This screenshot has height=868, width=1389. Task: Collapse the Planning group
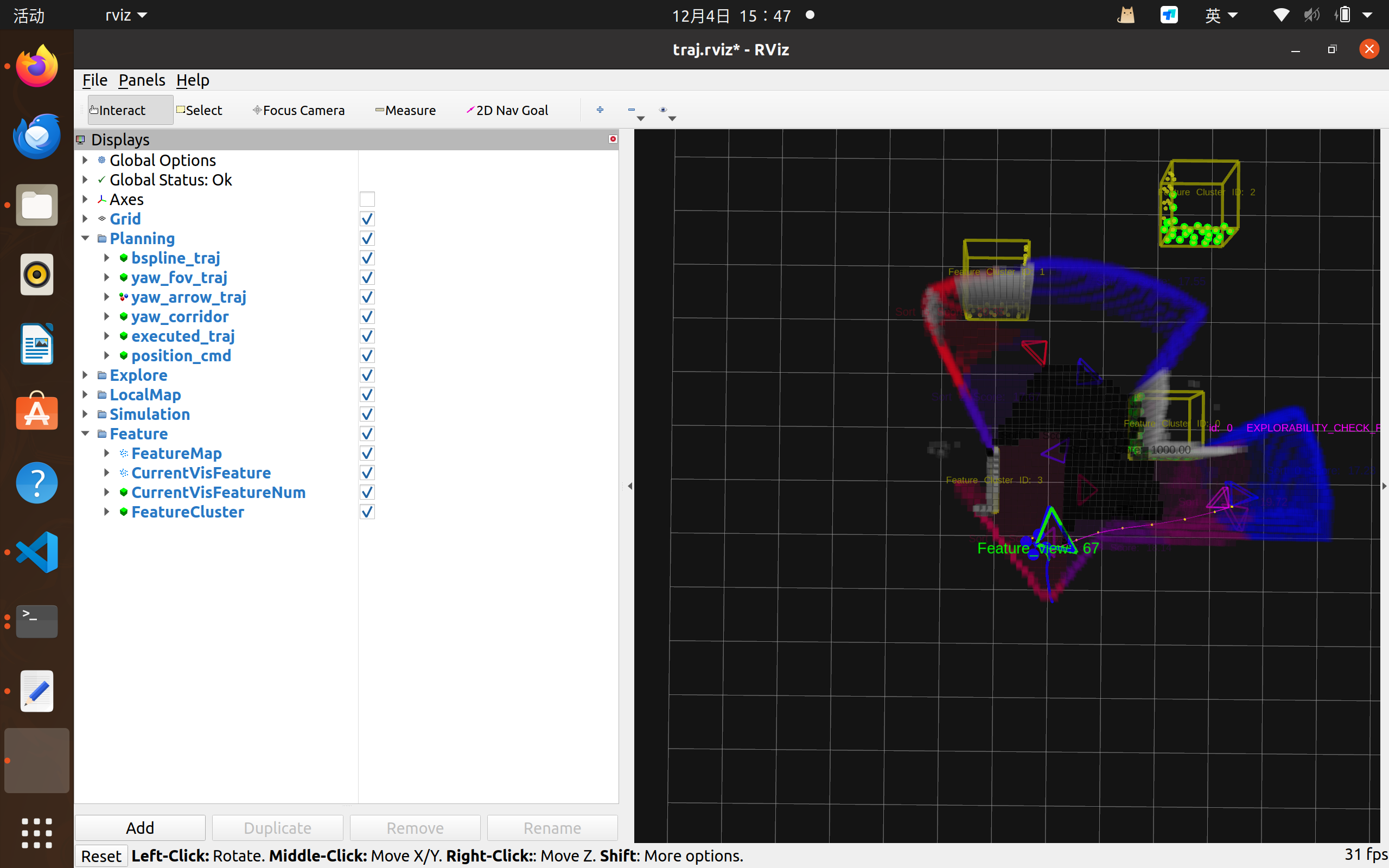pyautogui.click(x=85, y=238)
